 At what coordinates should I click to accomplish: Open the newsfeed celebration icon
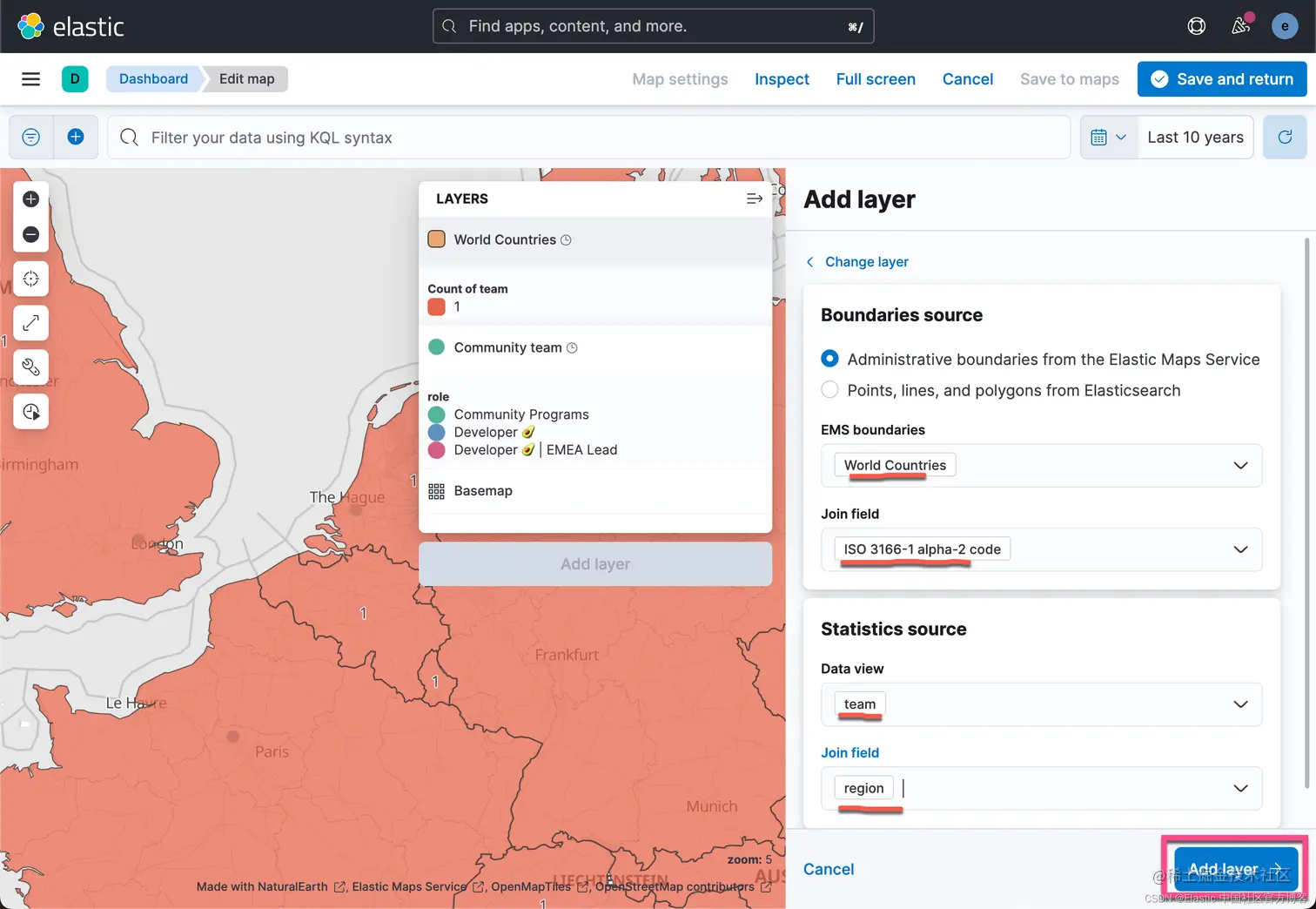click(1241, 26)
